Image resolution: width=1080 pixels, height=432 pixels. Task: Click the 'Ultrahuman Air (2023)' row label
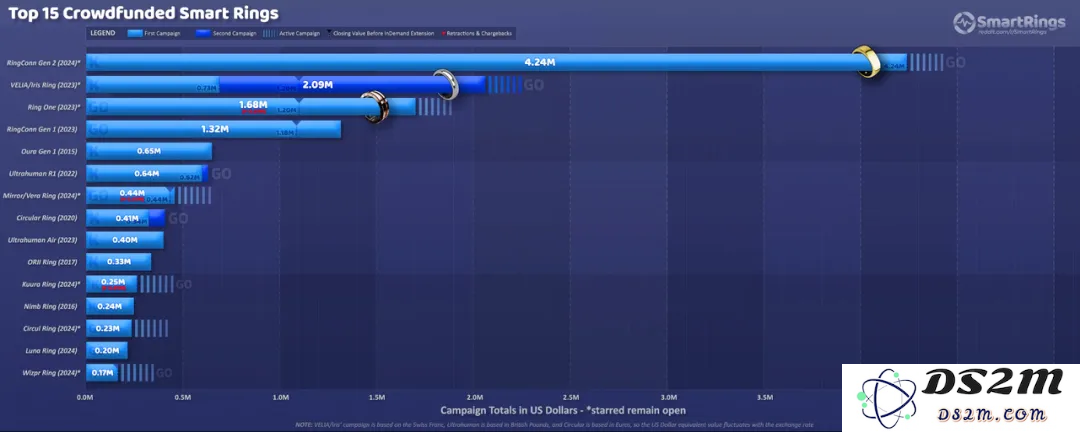(44, 240)
